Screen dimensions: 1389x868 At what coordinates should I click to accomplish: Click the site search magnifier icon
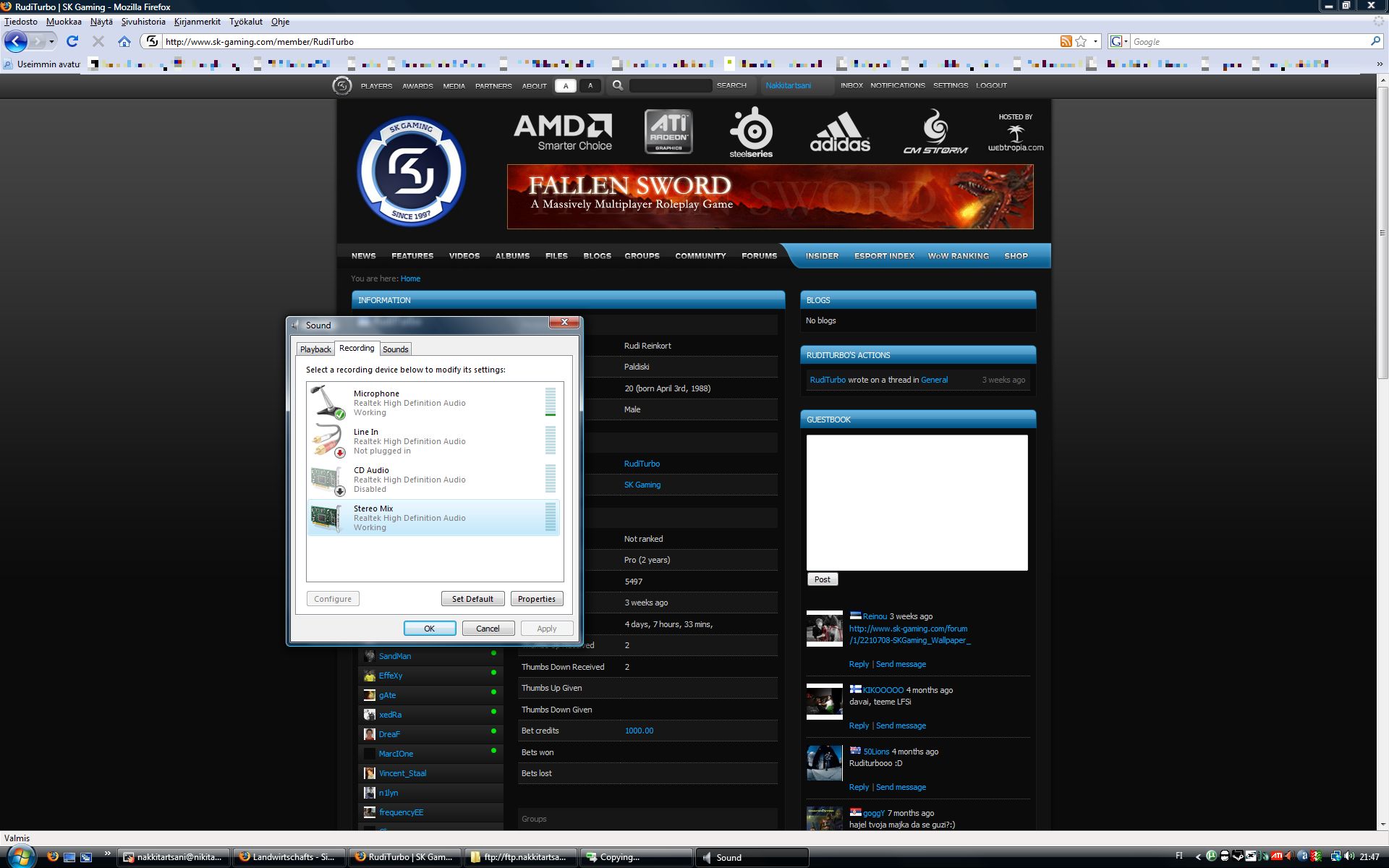(x=617, y=85)
